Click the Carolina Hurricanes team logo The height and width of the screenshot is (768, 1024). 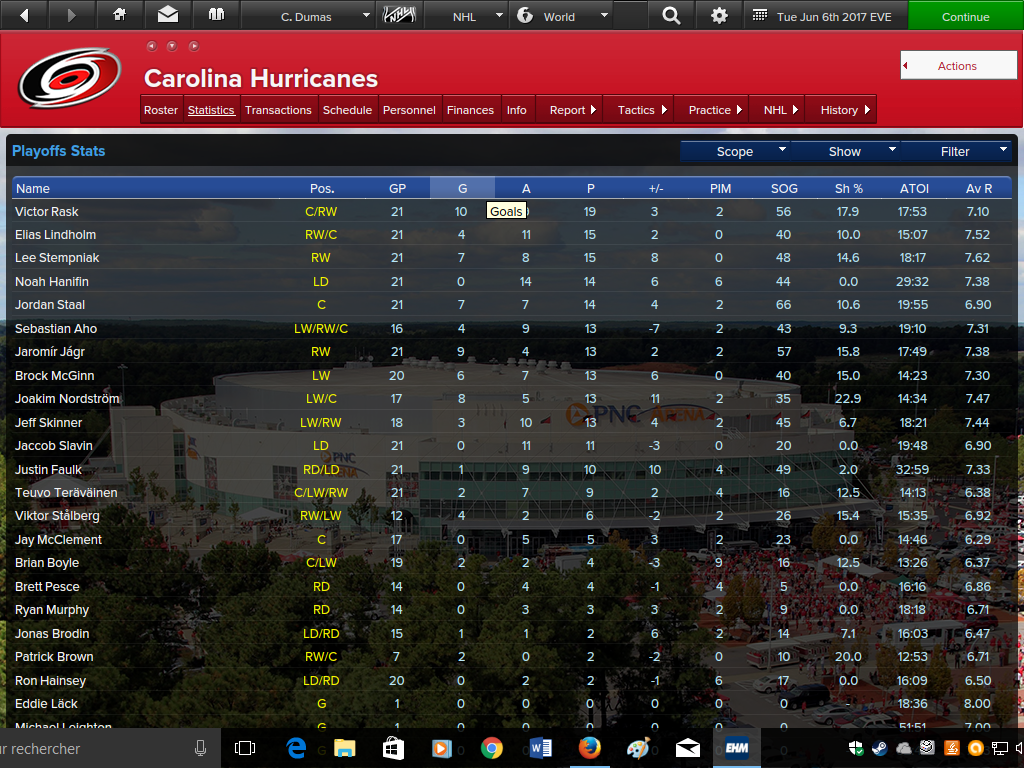point(70,78)
